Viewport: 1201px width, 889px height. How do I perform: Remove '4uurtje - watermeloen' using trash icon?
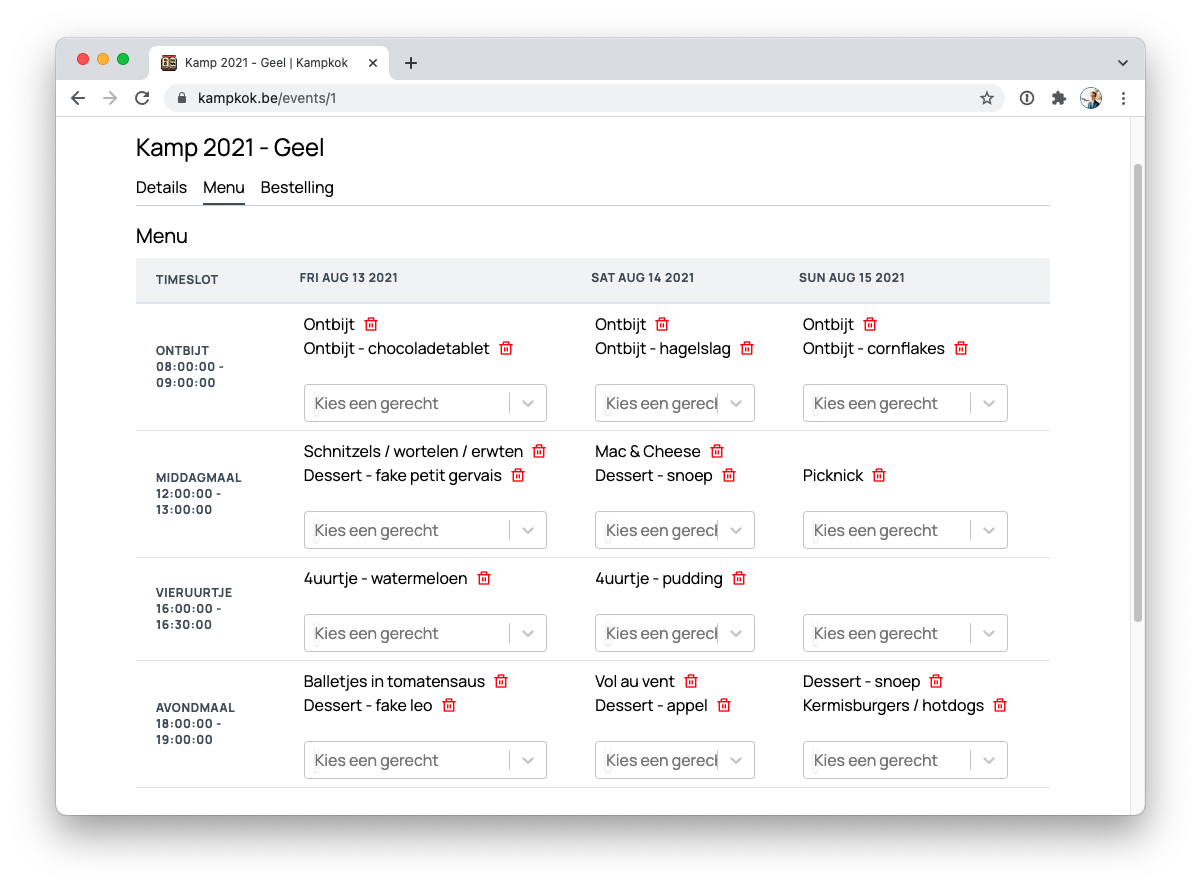(x=484, y=579)
